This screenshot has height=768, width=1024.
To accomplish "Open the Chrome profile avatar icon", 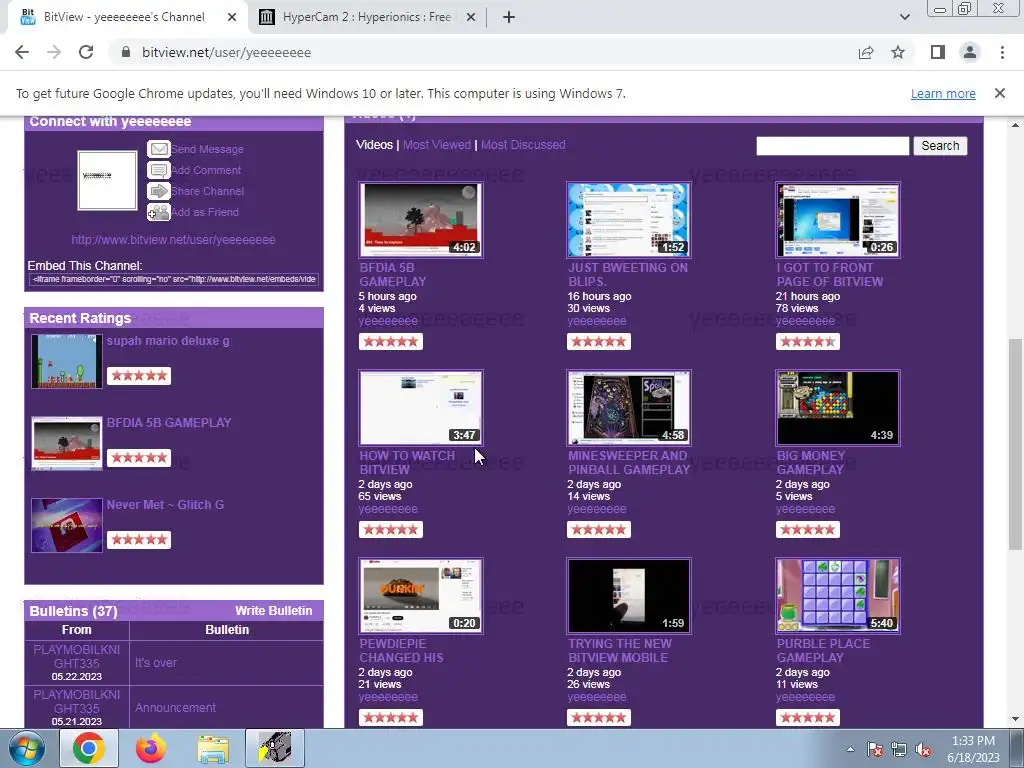I will click(970, 52).
